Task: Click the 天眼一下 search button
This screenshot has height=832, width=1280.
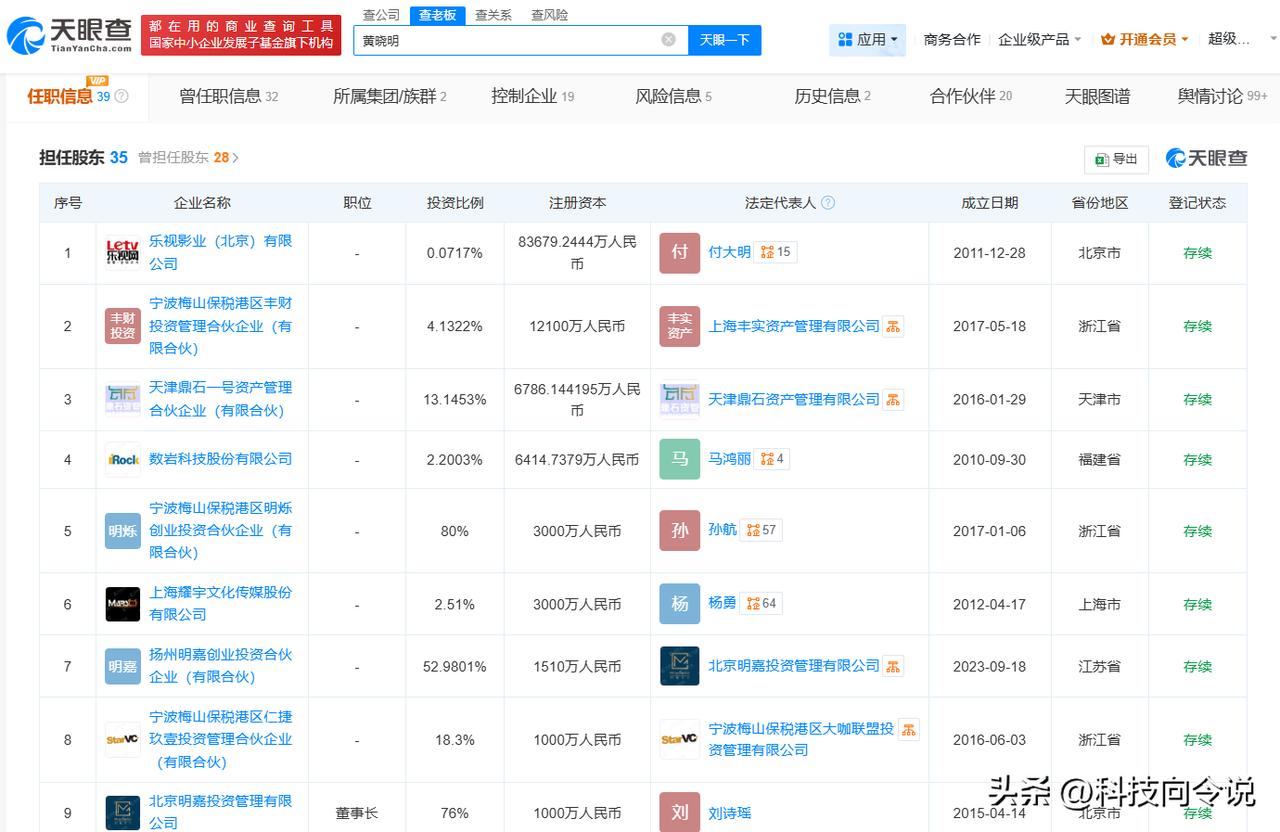Action: point(725,40)
